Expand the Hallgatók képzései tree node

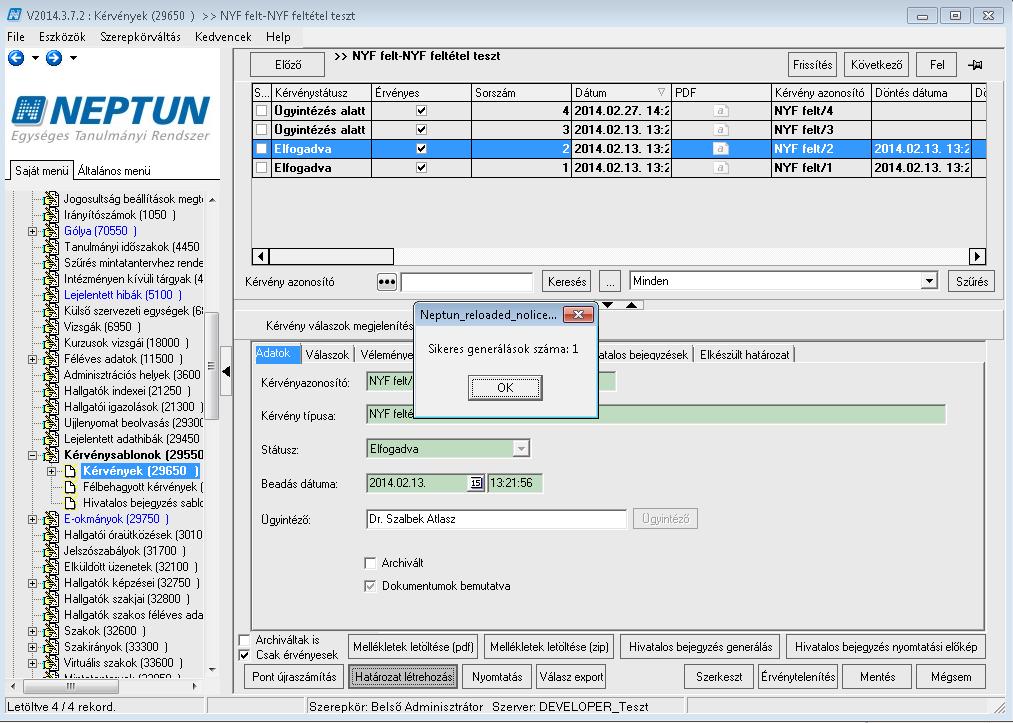point(33,583)
